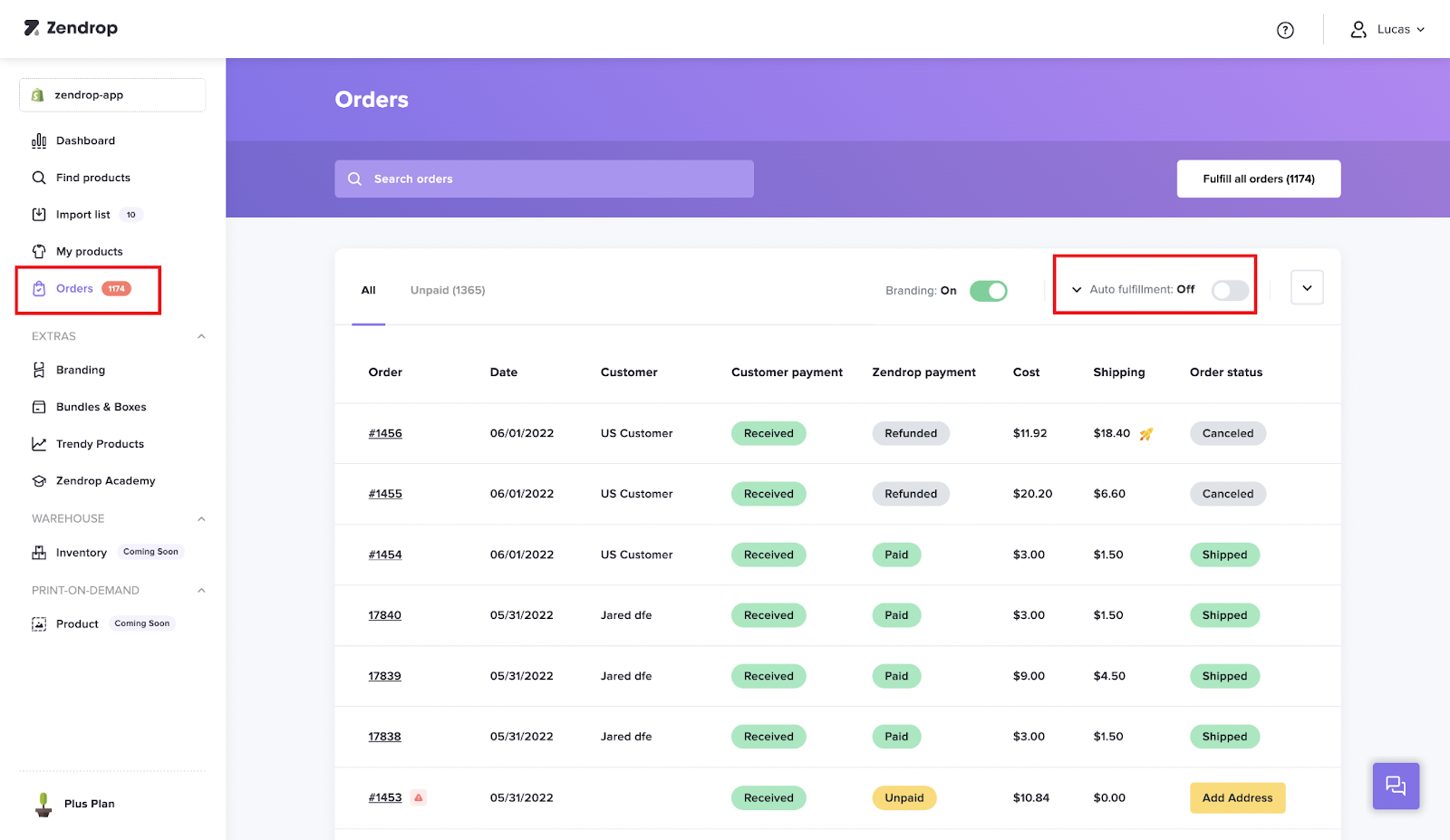Click the user profile icon

[x=1358, y=30]
